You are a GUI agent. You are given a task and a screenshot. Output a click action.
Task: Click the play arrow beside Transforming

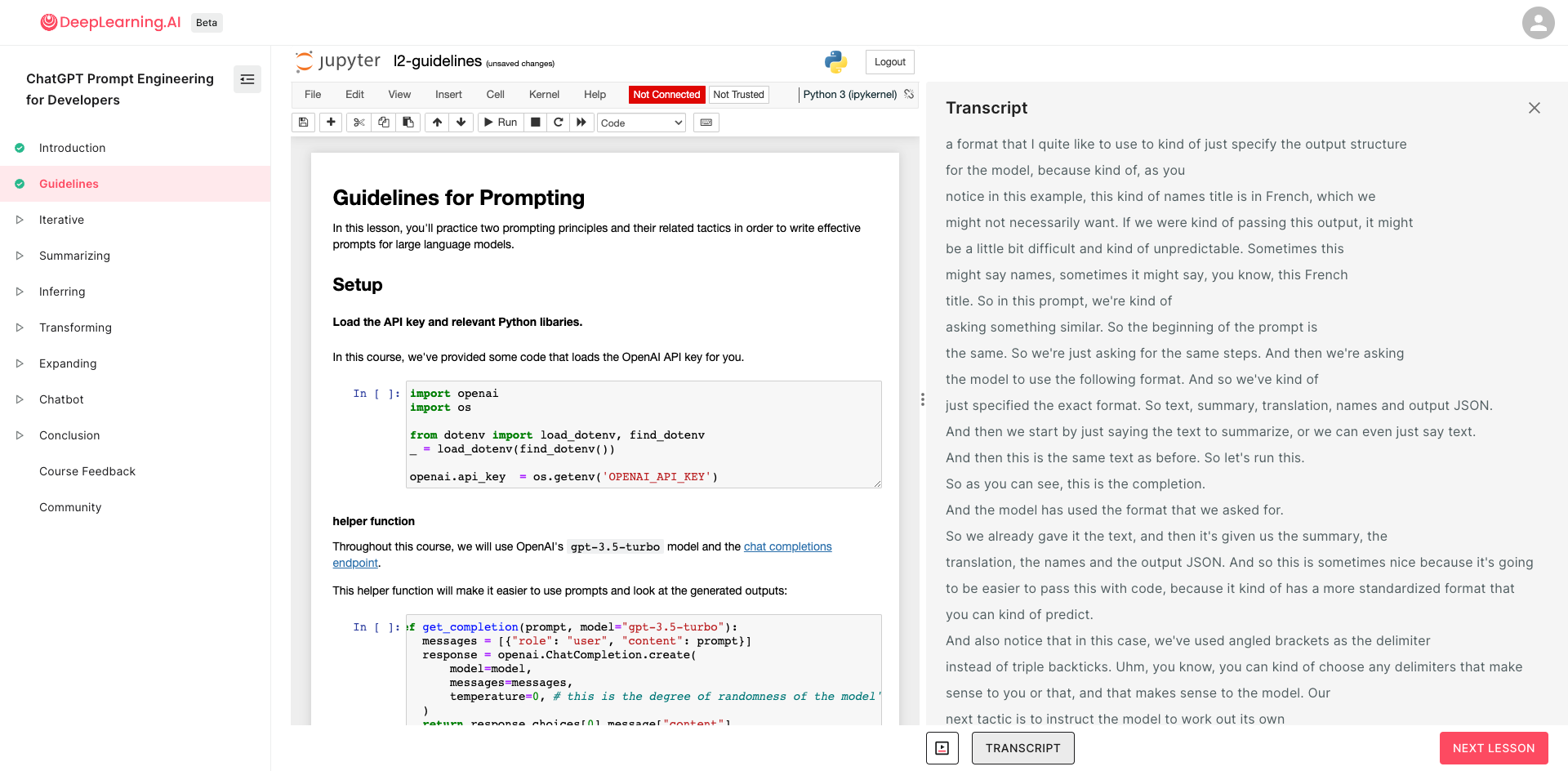(x=20, y=328)
